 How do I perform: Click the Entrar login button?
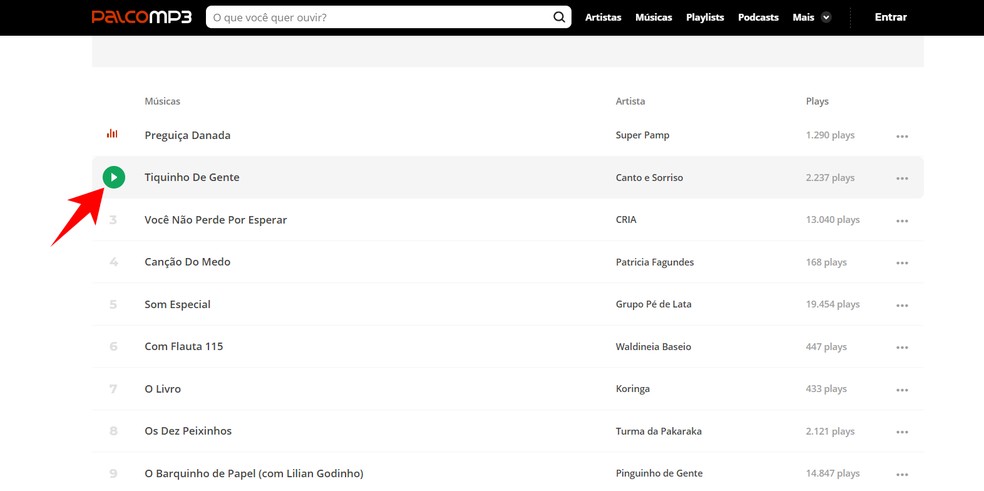(891, 17)
